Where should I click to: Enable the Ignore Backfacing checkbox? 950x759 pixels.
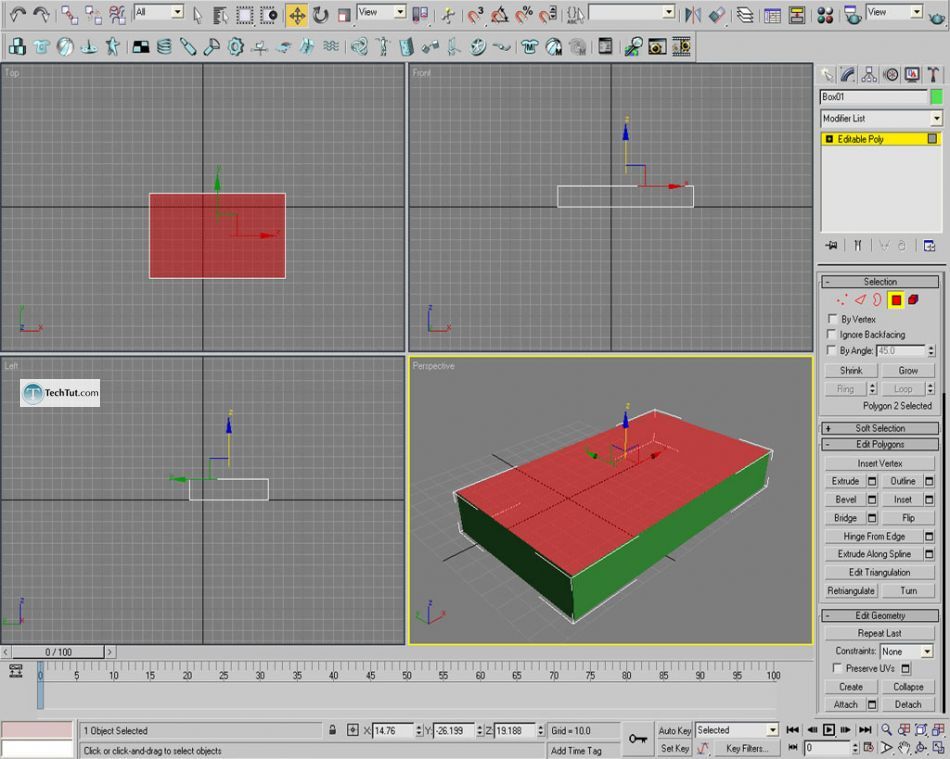pos(831,334)
